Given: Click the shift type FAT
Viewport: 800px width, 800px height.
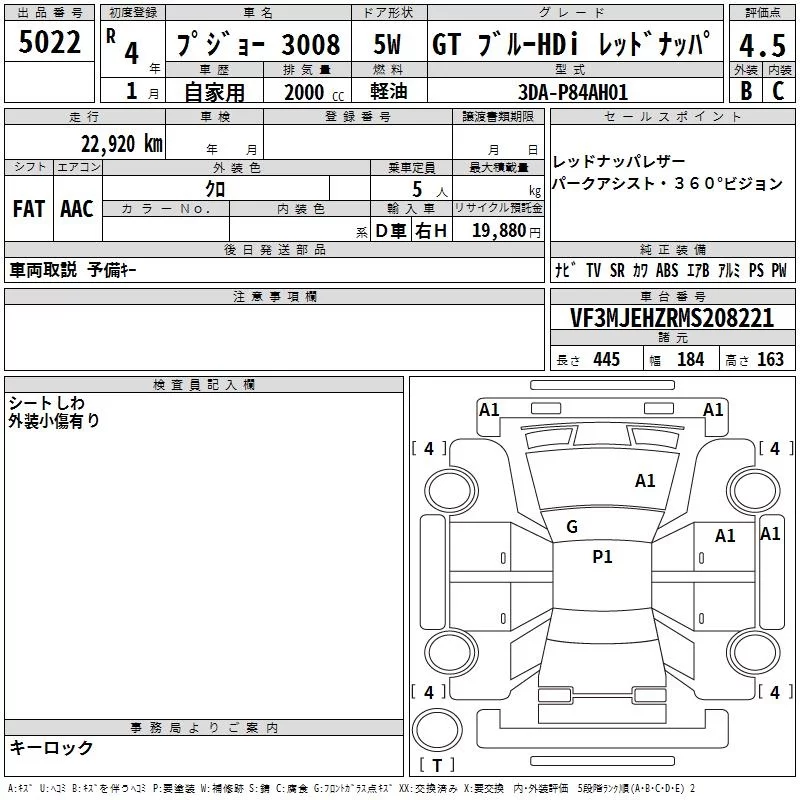Looking at the screenshot, I should pos(29,209).
